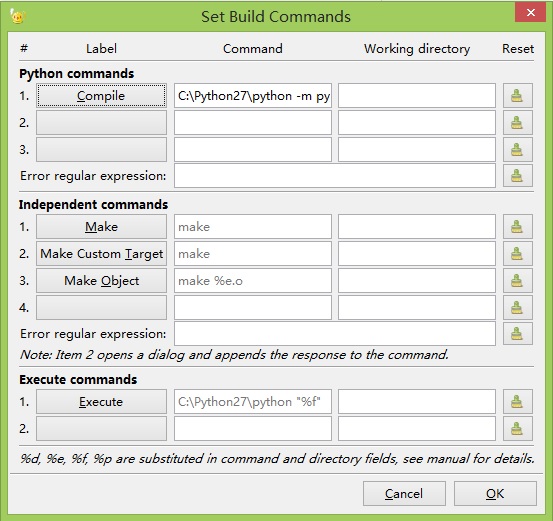Screen dimensions: 553x521
Task: Reset Python error regular expression field
Action: (517, 175)
